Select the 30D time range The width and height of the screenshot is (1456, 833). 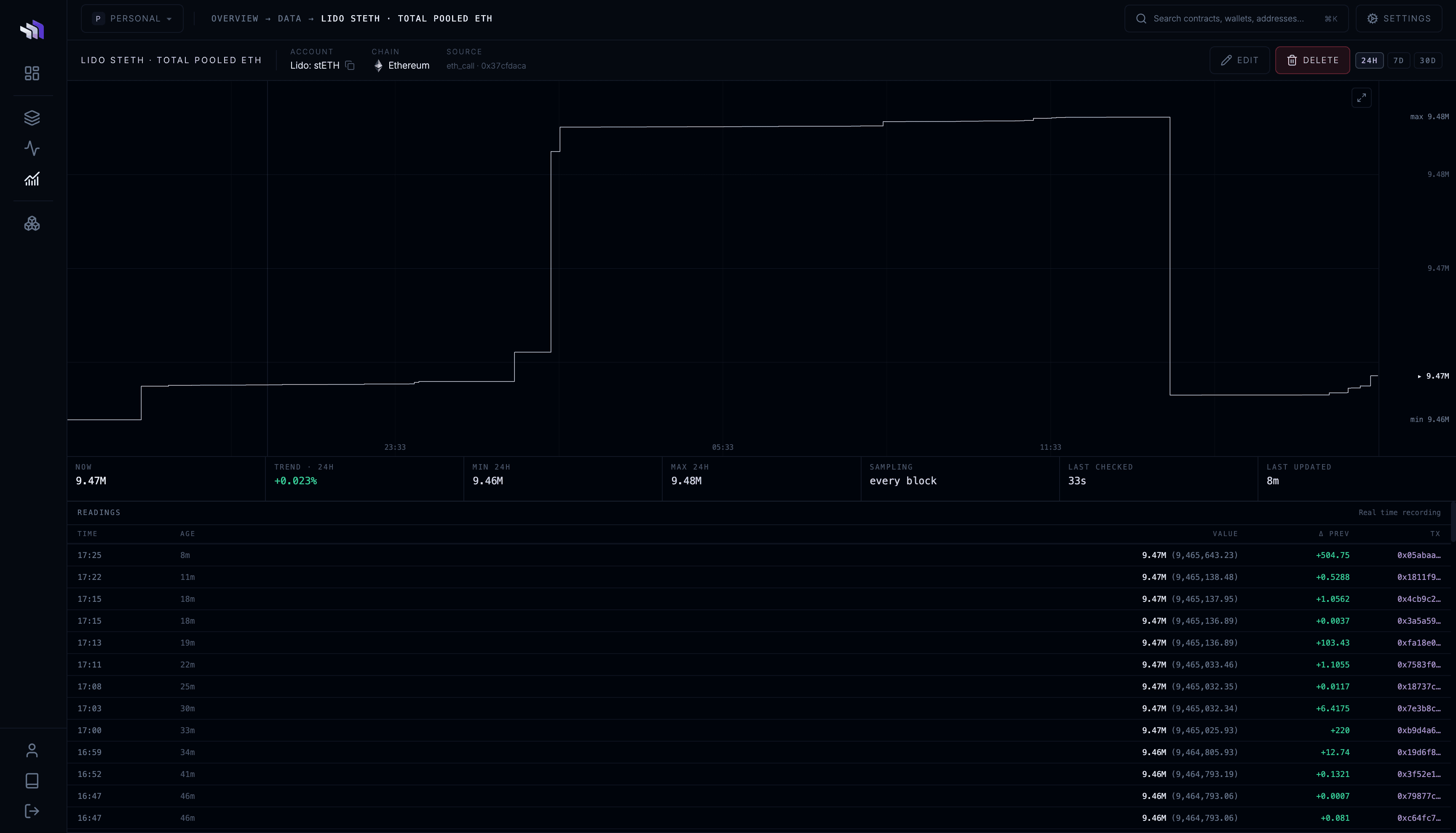1428,61
